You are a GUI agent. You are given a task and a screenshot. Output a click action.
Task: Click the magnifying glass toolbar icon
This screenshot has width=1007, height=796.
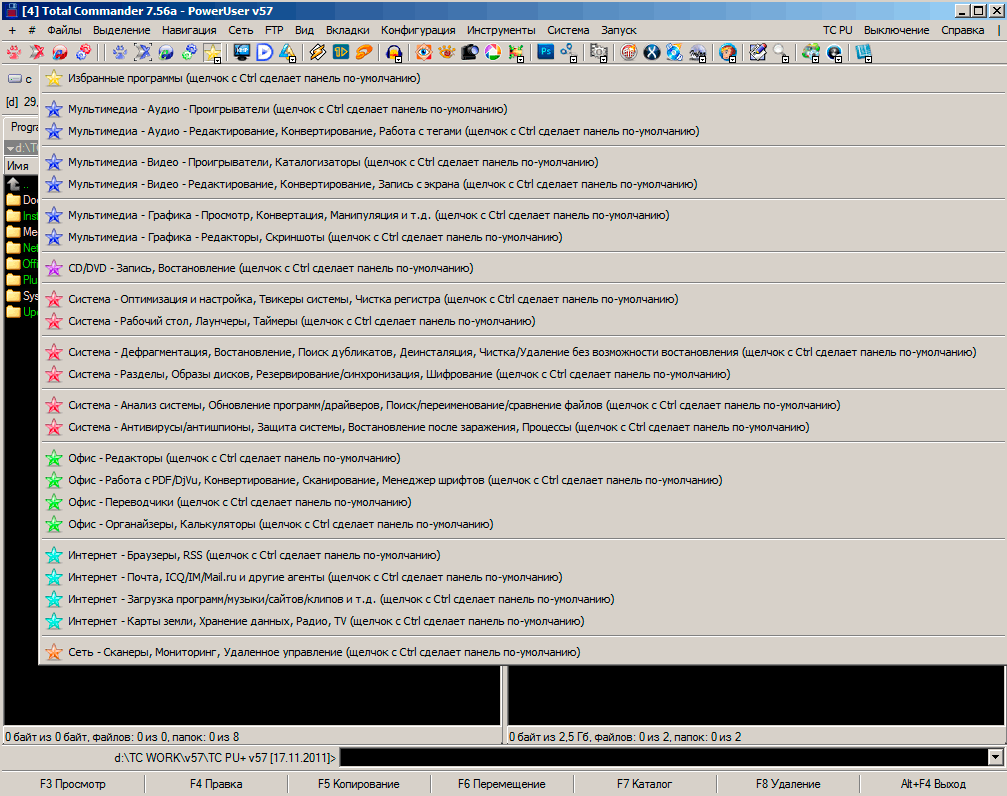point(780,52)
